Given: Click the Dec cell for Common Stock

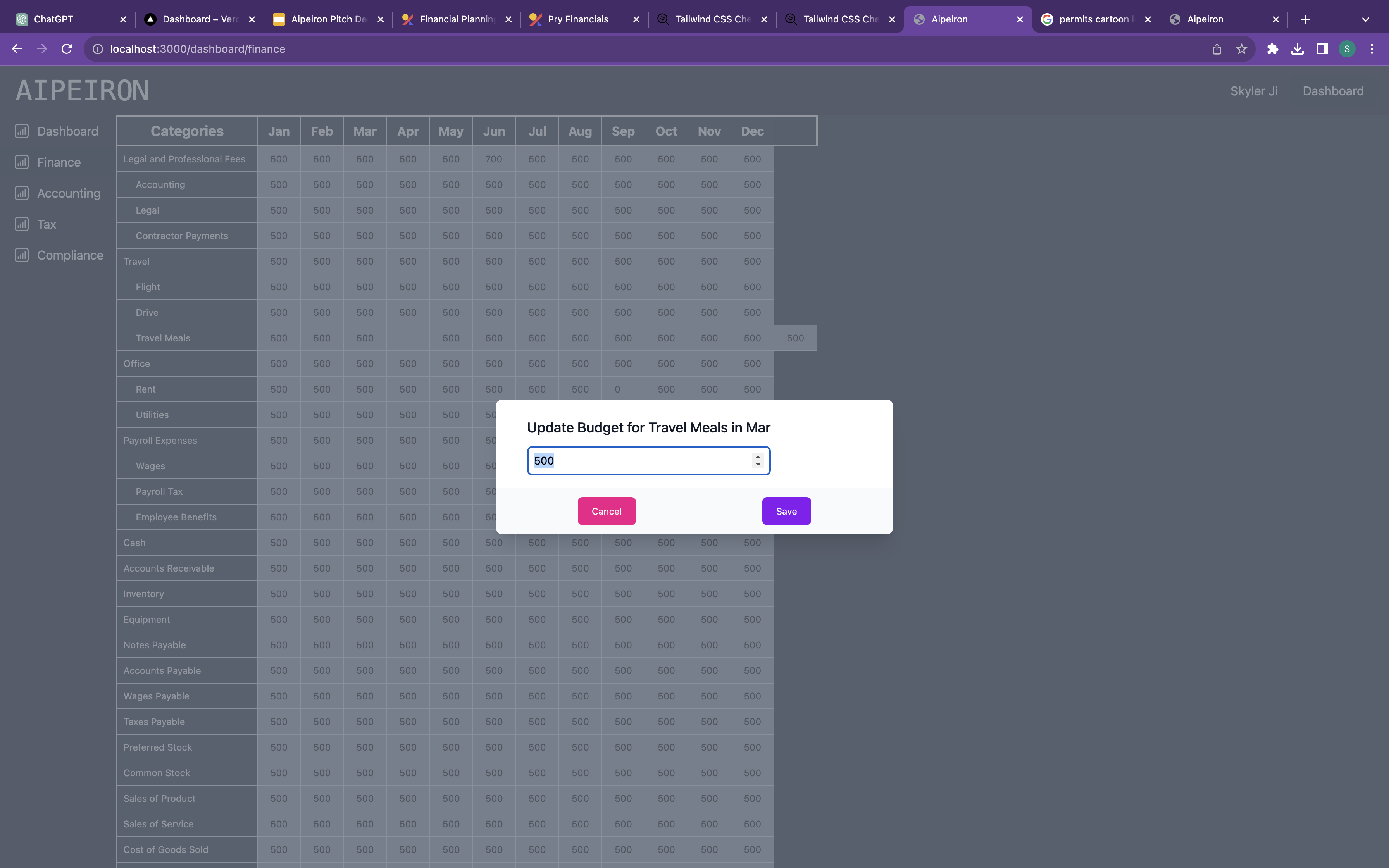Looking at the screenshot, I should [752, 773].
